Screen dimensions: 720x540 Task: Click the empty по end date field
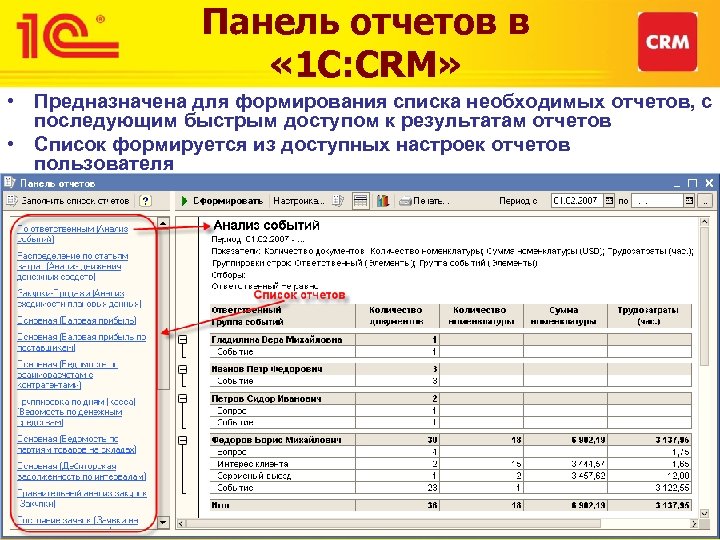657,201
